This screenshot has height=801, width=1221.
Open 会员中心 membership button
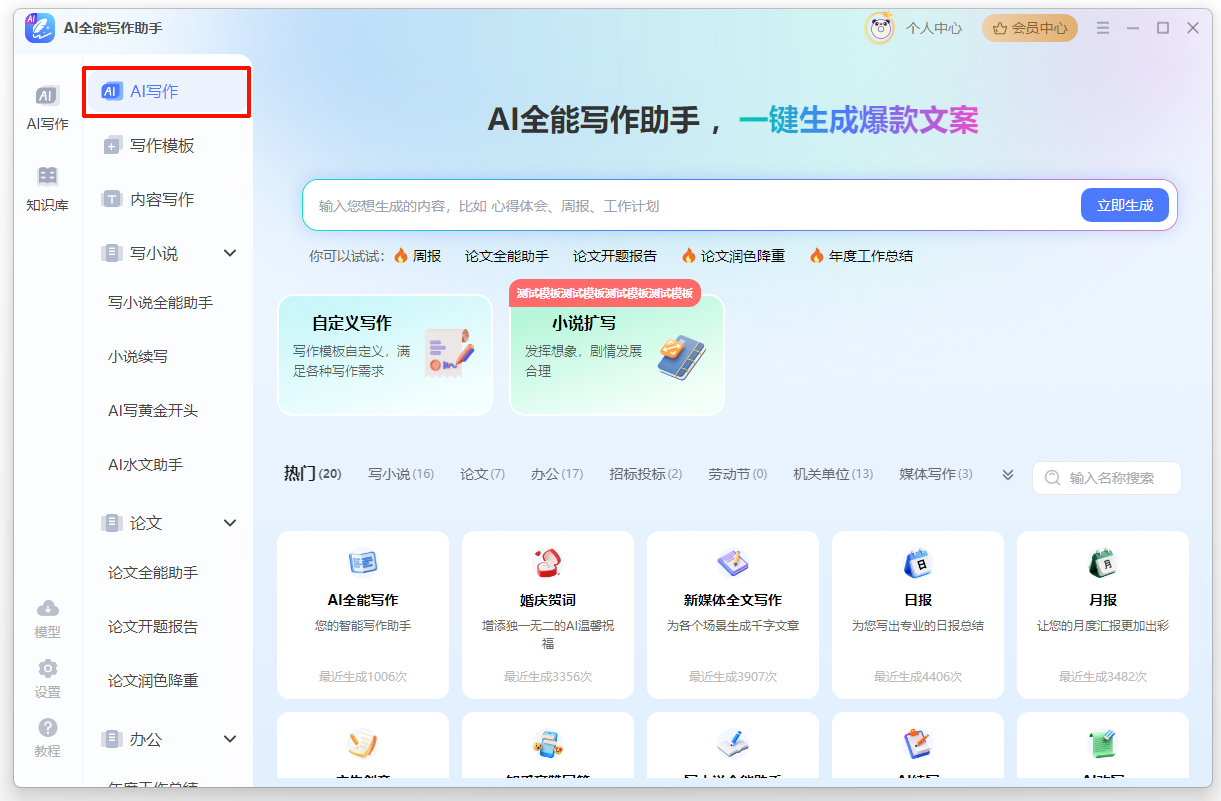tap(1029, 28)
